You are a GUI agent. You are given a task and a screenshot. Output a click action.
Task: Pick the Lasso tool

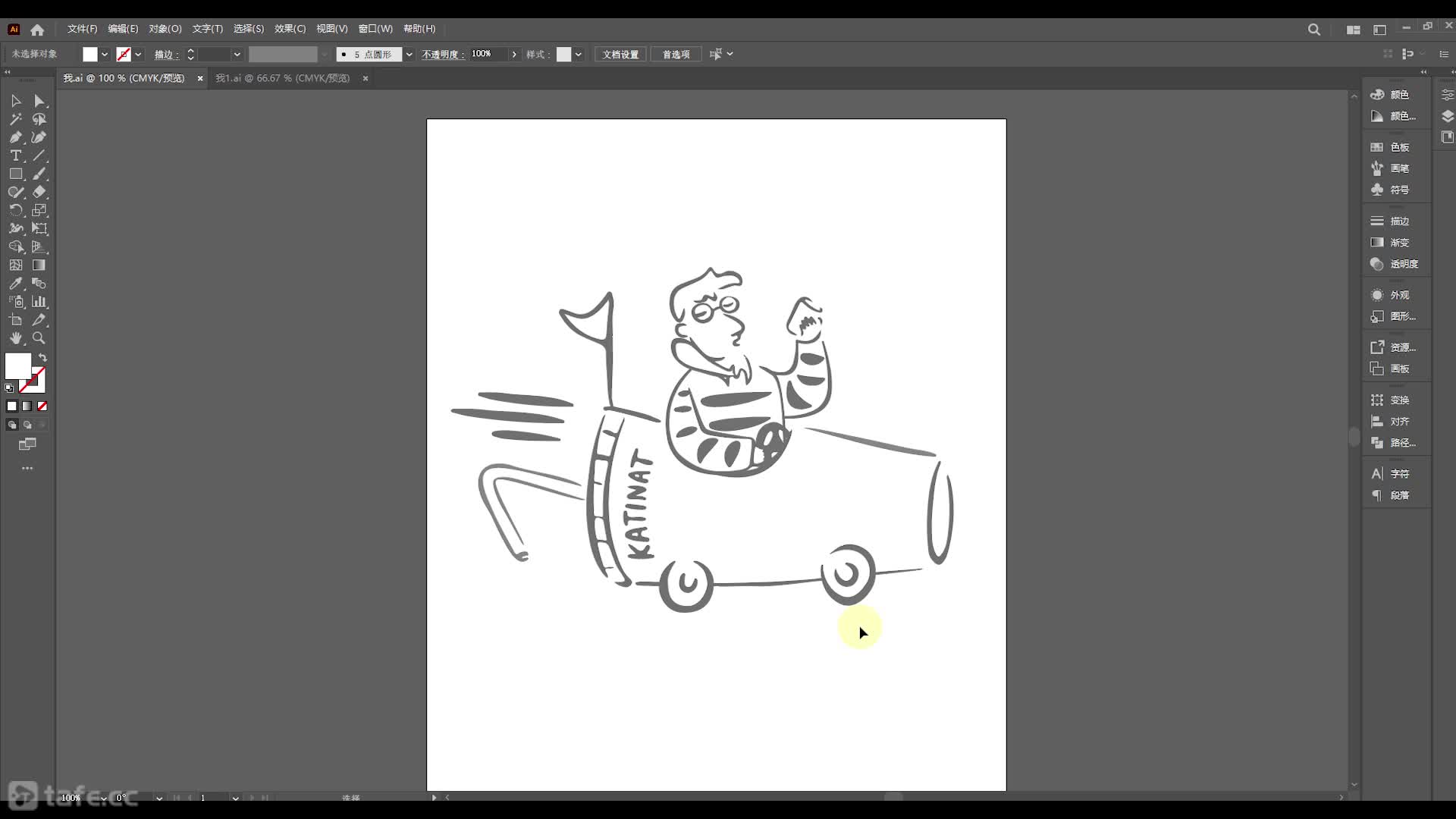click(39, 119)
